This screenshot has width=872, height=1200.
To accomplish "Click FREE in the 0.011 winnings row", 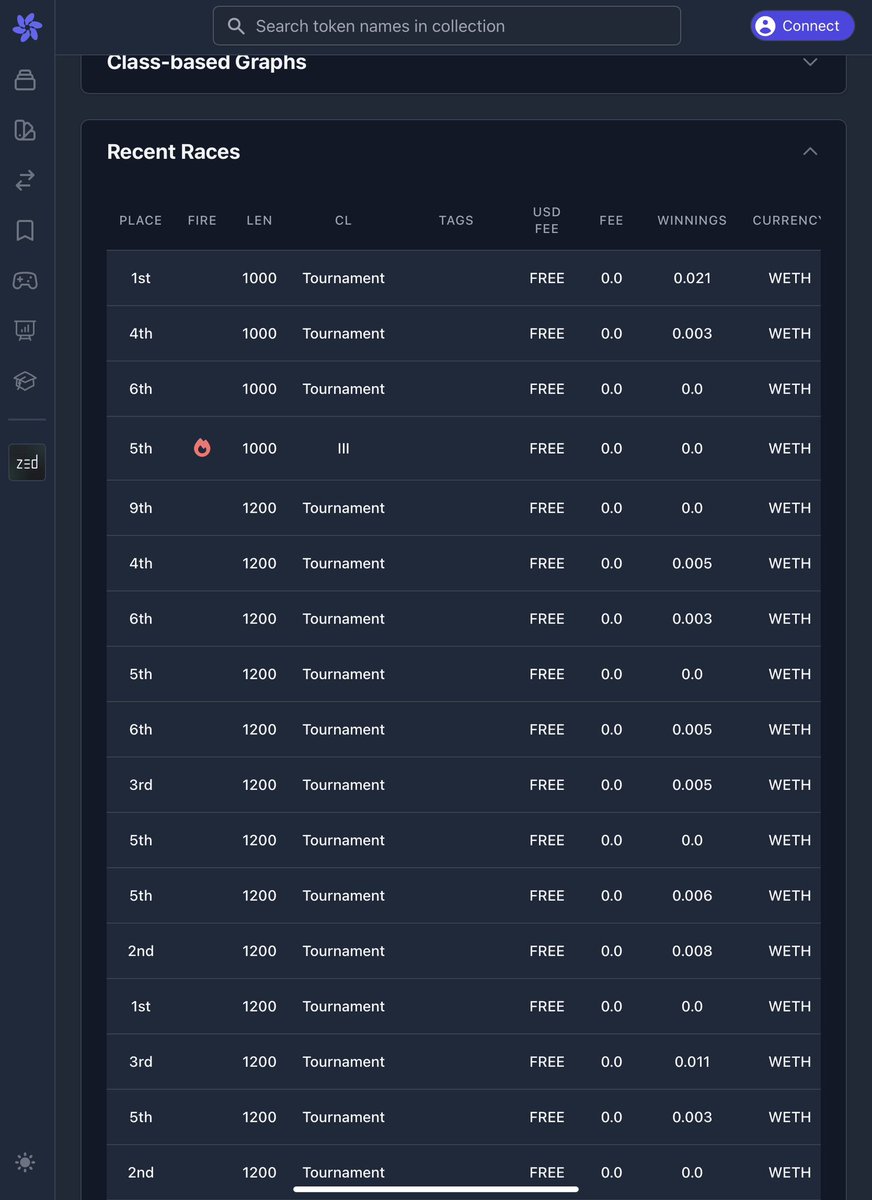I will 547,1062.
